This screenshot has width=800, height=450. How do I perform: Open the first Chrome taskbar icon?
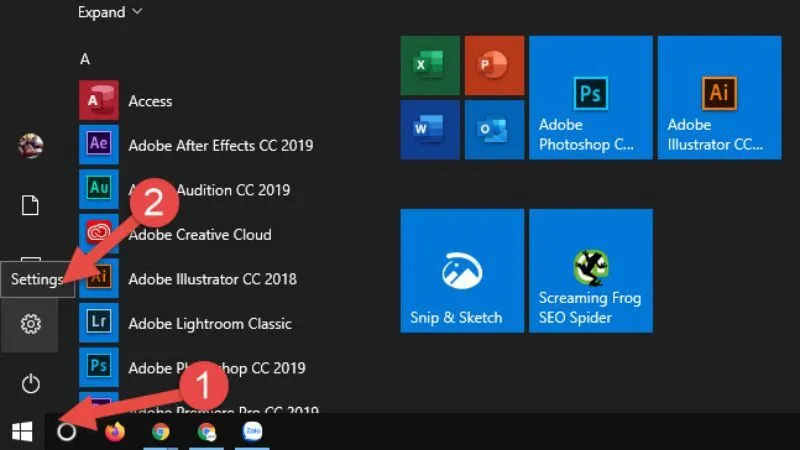click(161, 432)
